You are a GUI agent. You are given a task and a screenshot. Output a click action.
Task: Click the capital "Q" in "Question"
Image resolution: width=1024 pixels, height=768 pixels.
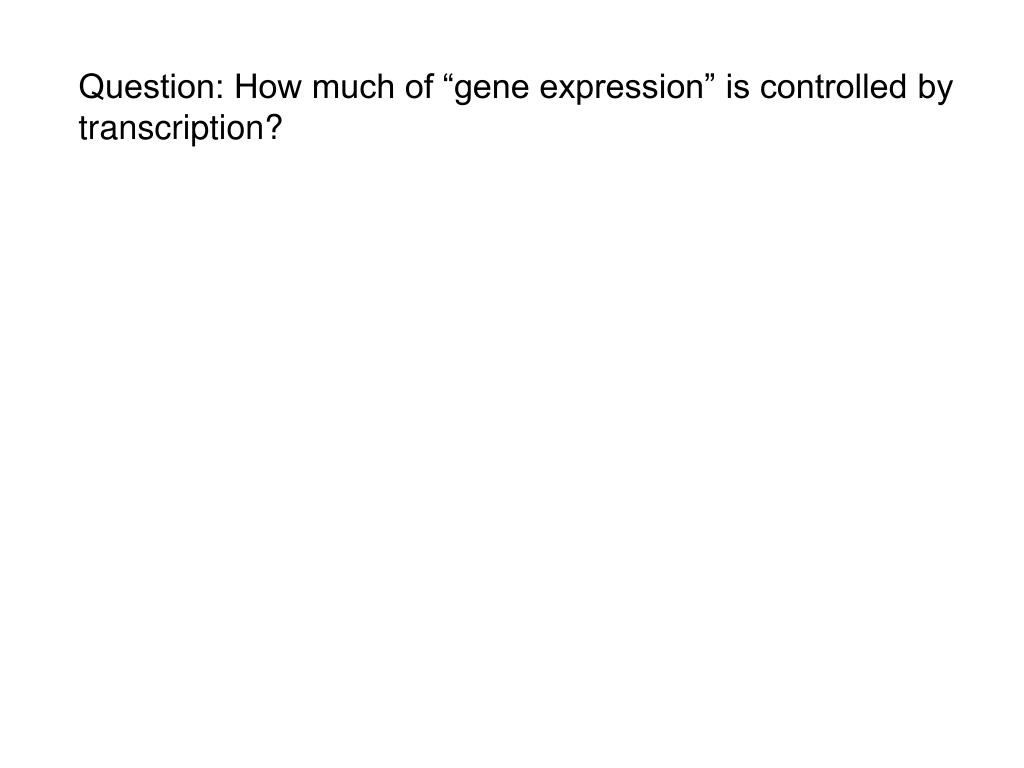pyautogui.click(x=91, y=89)
